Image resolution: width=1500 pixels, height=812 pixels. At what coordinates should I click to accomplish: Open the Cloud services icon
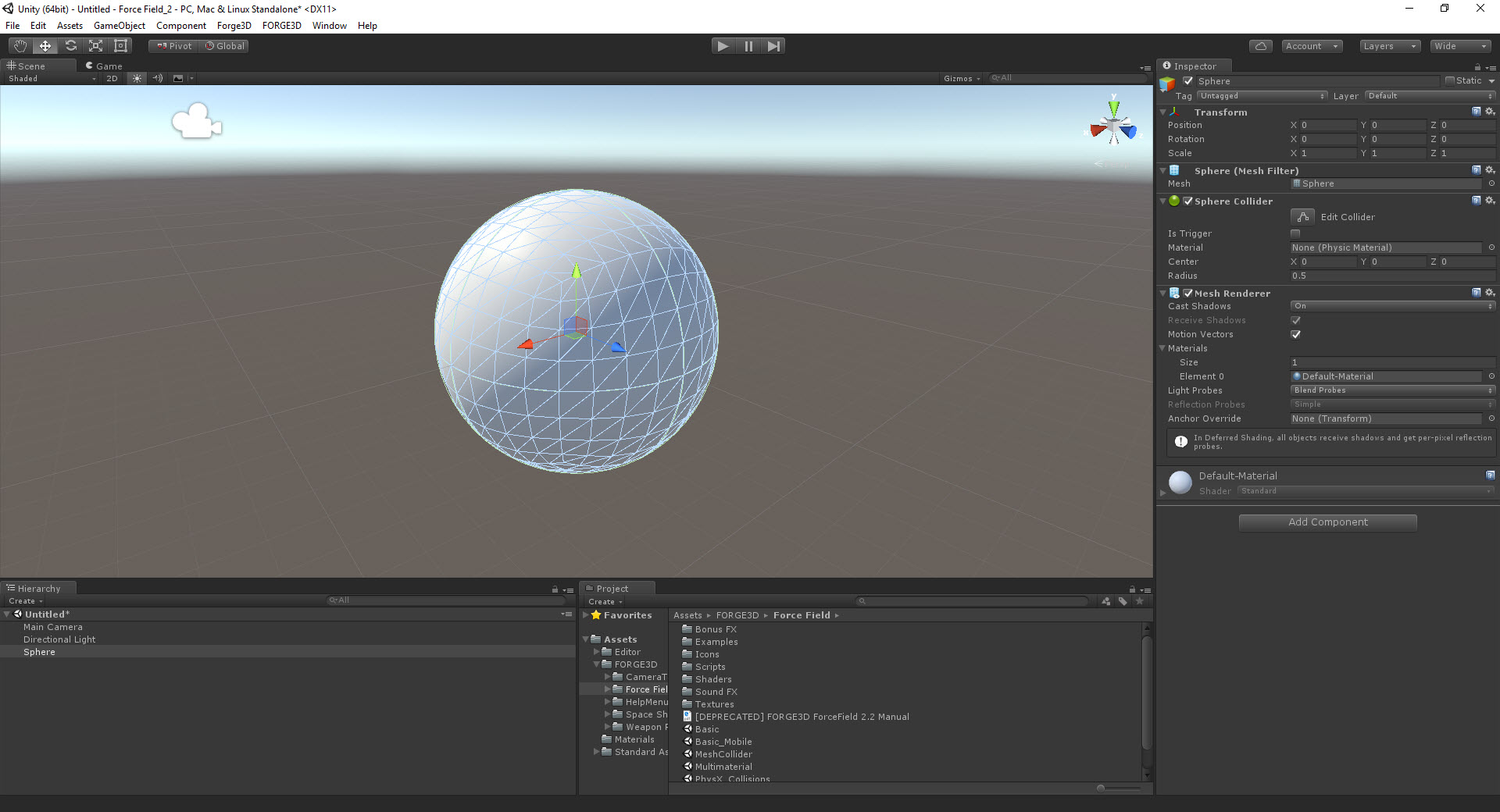pyautogui.click(x=1261, y=46)
